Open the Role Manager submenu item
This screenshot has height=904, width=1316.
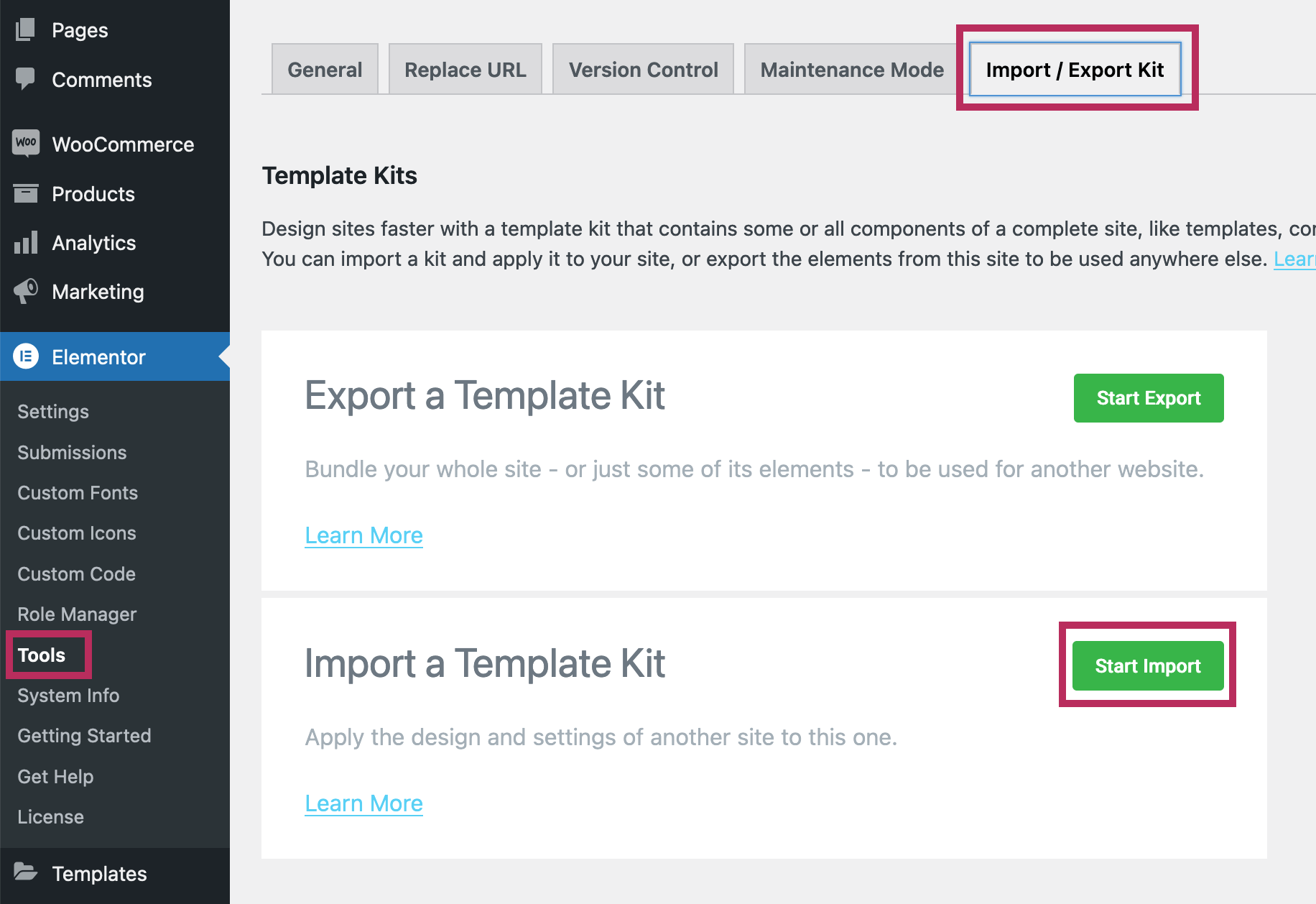[77, 614]
